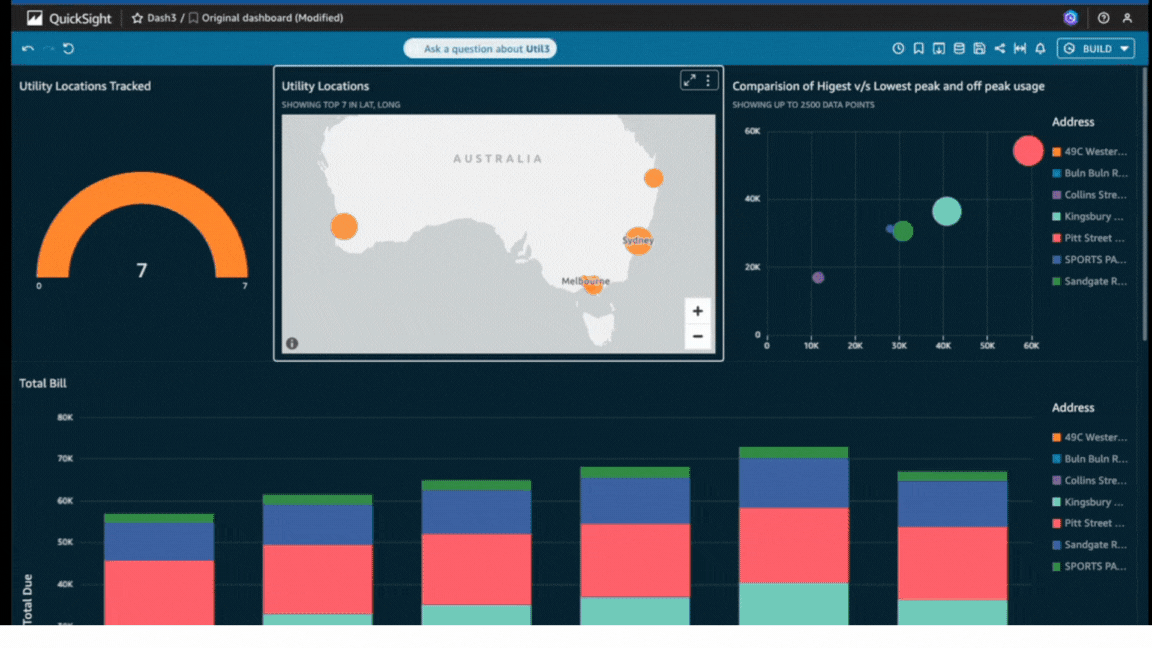Click the info icon on the map
Screen dimensions: 1152x648
coord(290,344)
